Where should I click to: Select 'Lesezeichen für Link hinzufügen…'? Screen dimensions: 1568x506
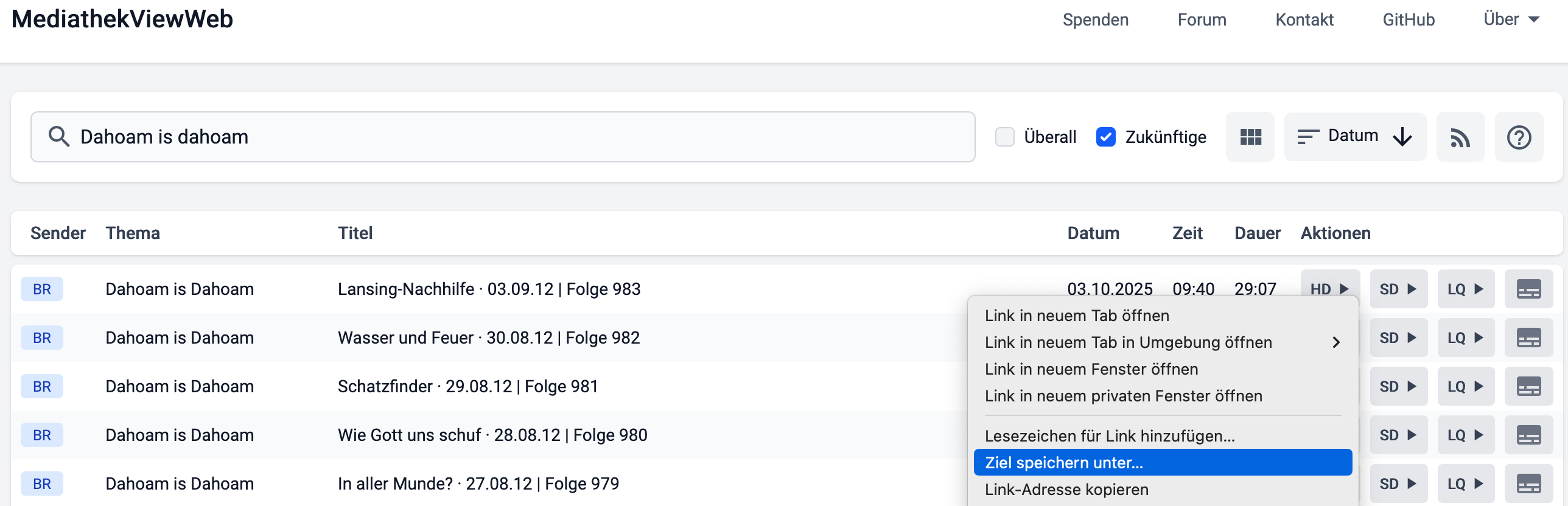click(1163, 436)
